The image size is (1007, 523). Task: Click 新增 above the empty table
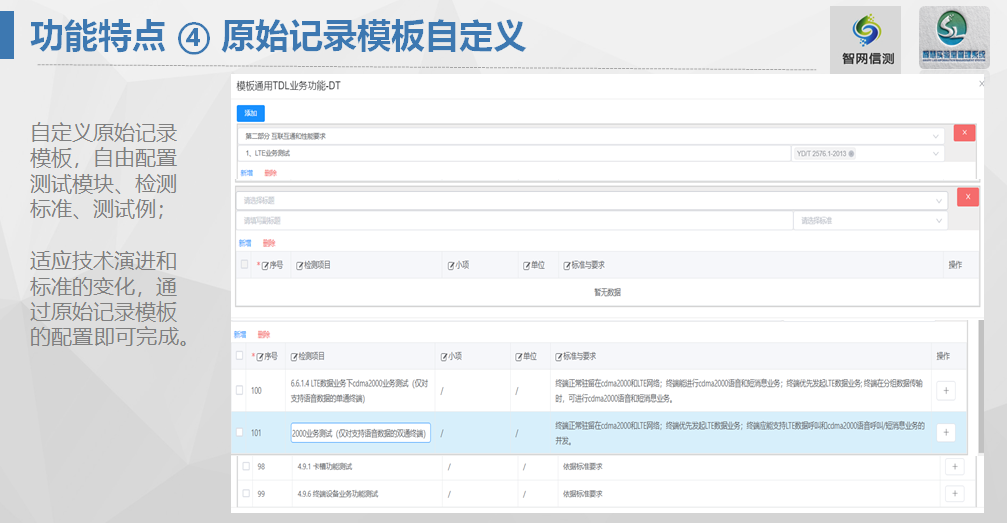[245, 243]
